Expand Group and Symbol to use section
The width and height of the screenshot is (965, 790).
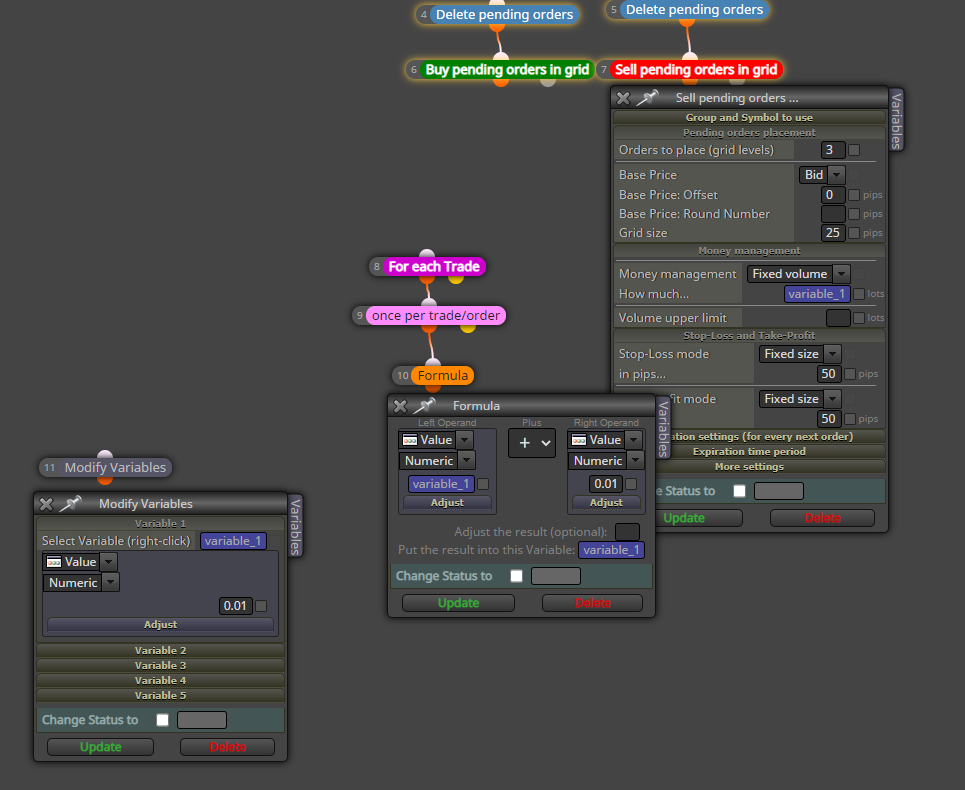pyautogui.click(x=749, y=118)
